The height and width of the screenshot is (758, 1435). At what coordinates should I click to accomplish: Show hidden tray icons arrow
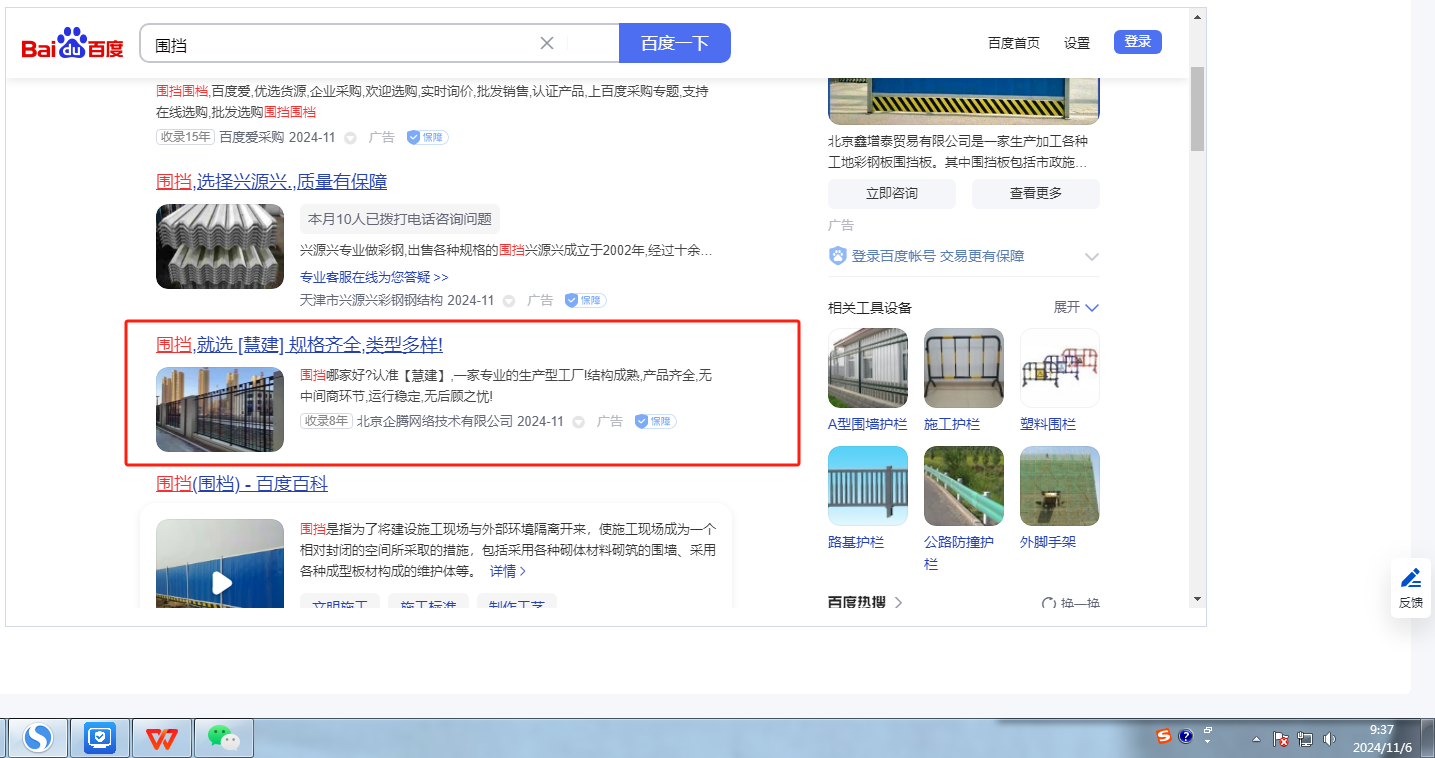[x=1256, y=740]
